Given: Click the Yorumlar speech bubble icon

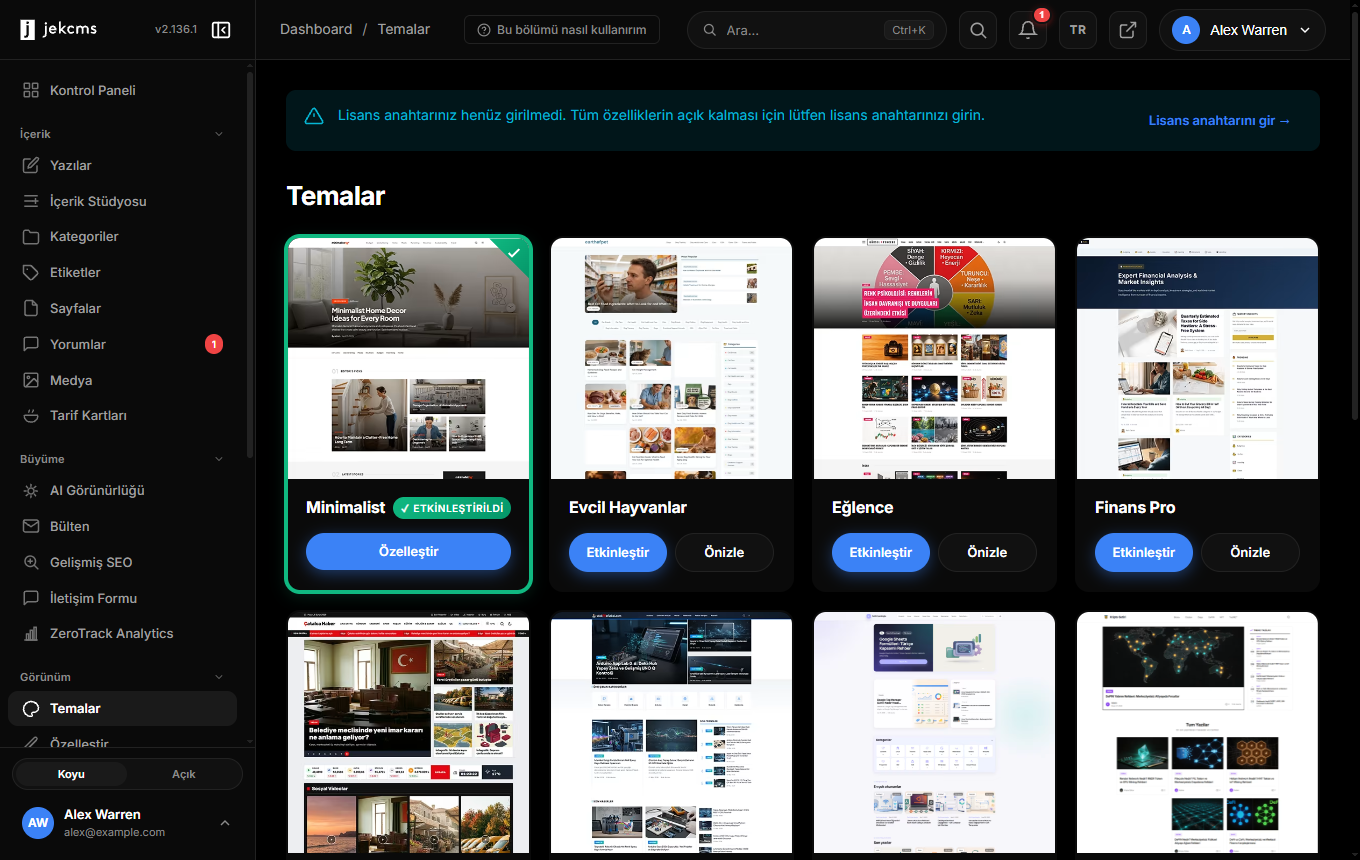Looking at the screenshot, I should point(31,344).
